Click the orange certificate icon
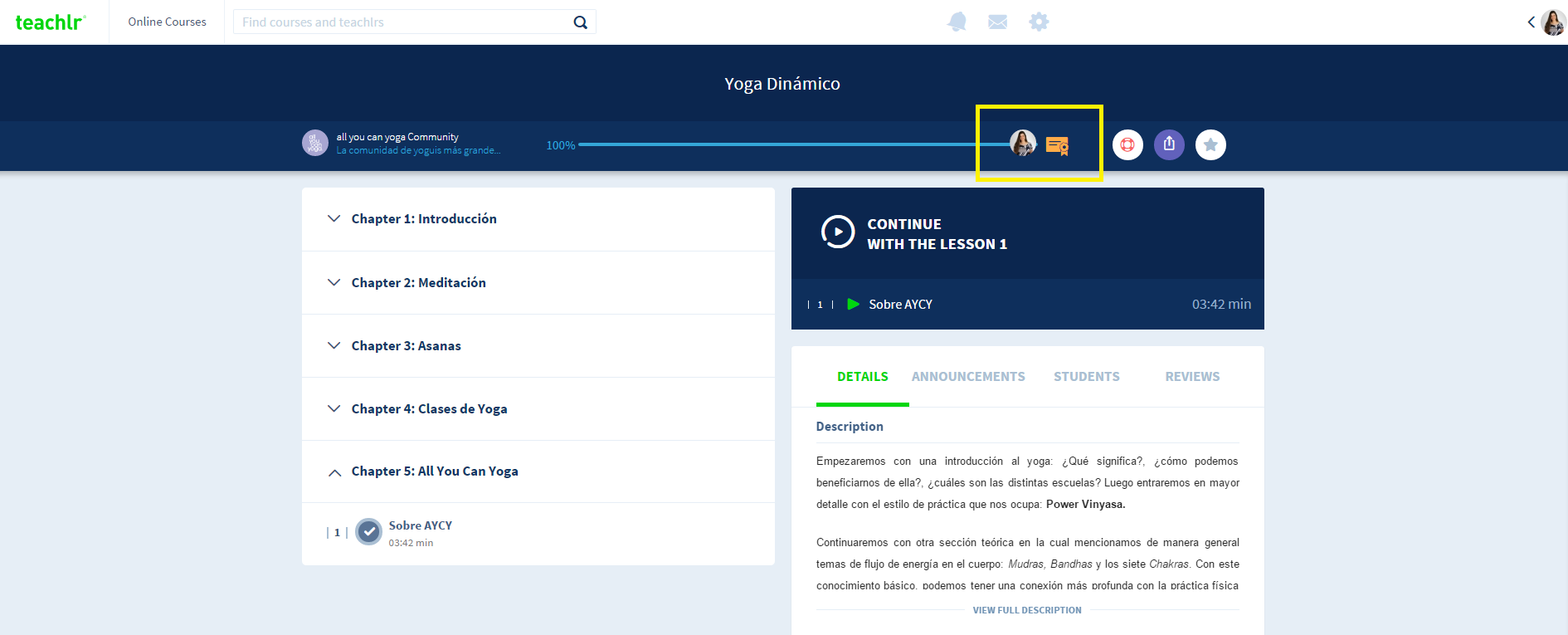The width and height of the screenshot is (1568, 635). (1057, 145)
